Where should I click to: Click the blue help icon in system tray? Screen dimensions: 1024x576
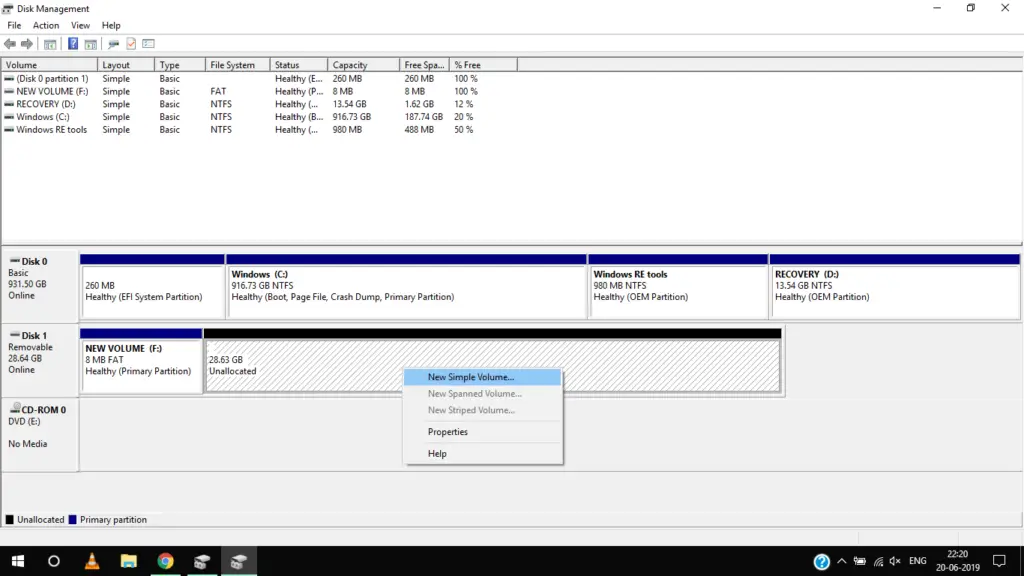pos(822,562)
